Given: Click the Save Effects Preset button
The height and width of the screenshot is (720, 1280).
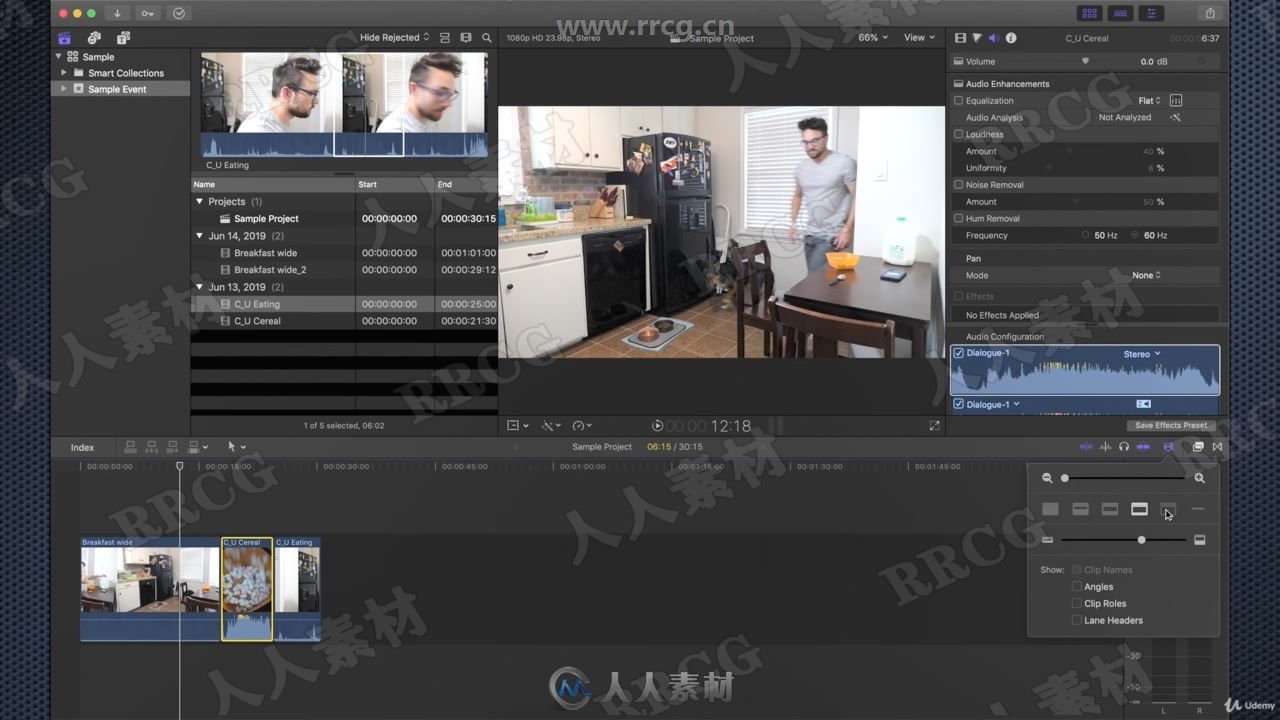Looking at the screenshot, I should [x=1170, y=425].
